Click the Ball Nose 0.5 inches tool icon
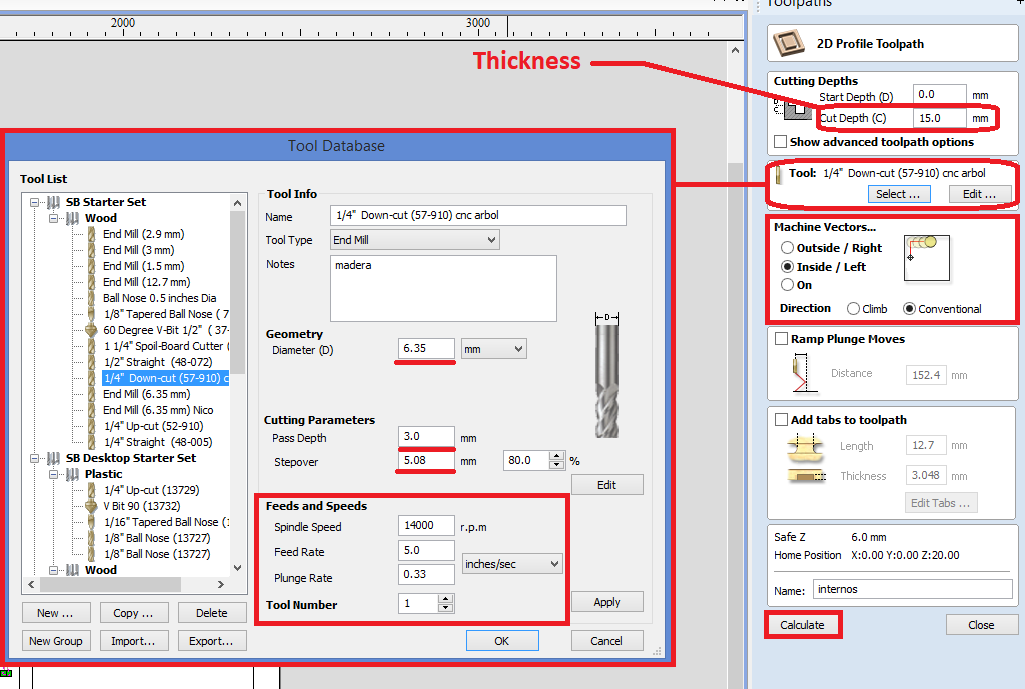Viewport: 1025px width, 689px height. click(92, 298)
